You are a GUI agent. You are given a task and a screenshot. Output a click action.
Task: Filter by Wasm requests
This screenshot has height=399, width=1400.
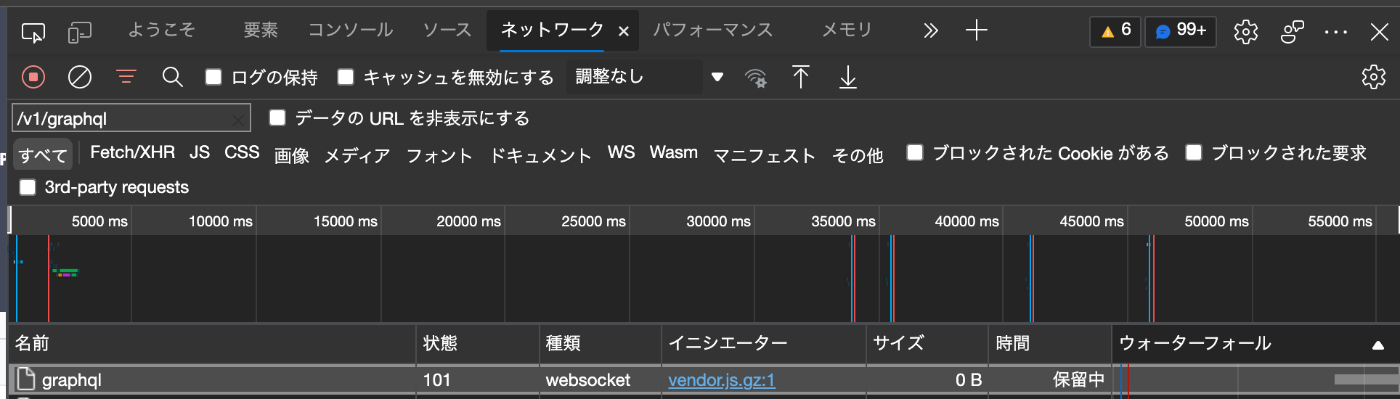tap(673, 153)
